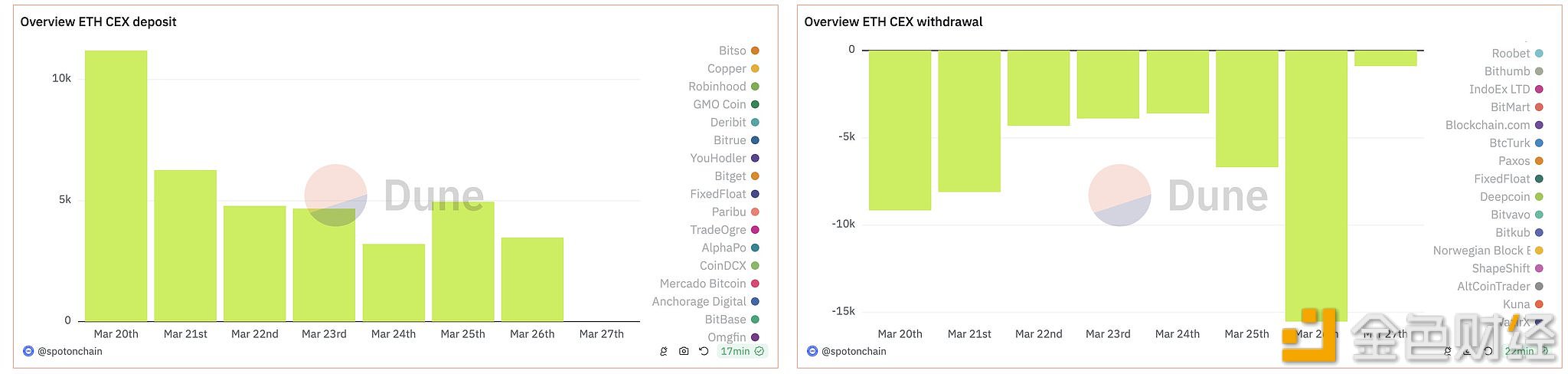
Task: Click the API plug icon in withdrawal chart
Action: (x=1448, y=352)
